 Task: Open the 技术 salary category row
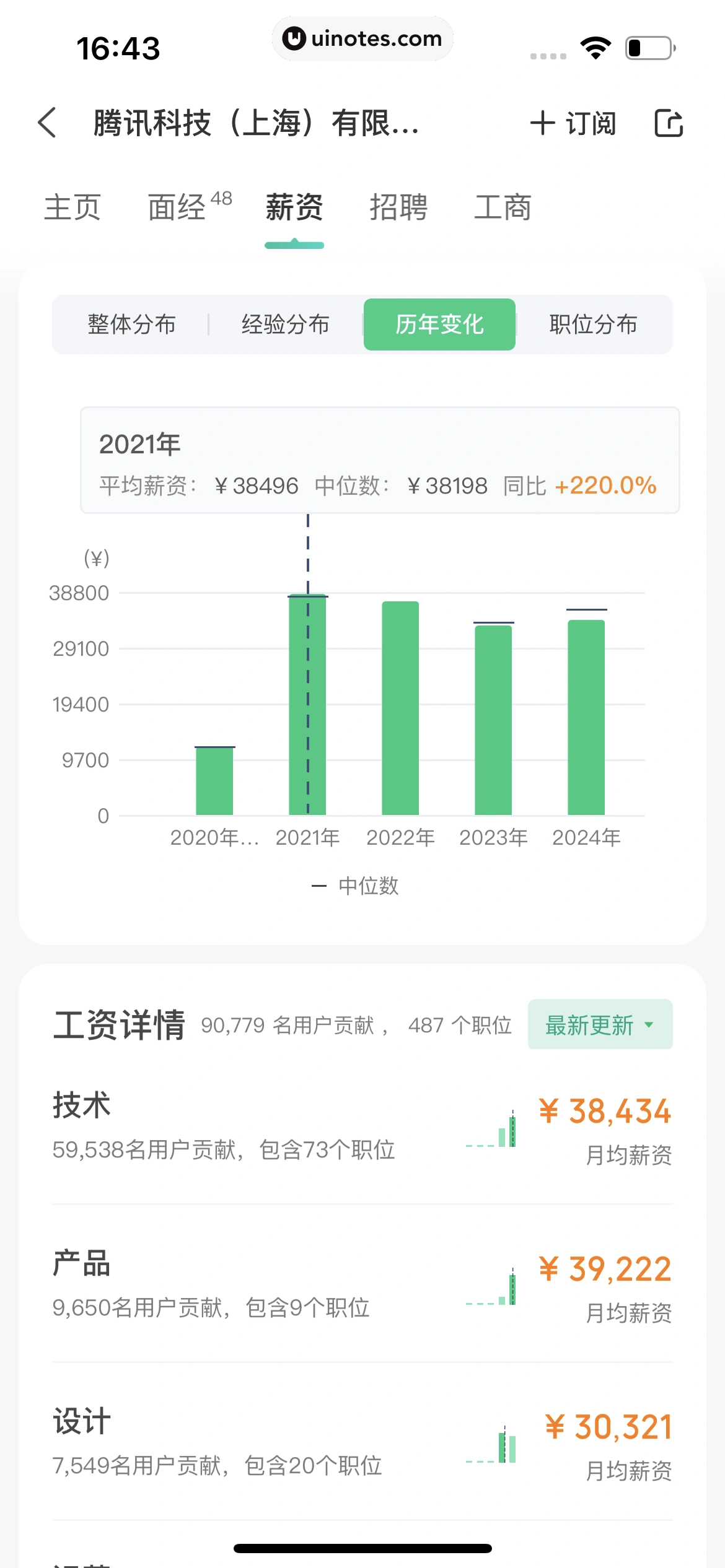click(362, 1129)
